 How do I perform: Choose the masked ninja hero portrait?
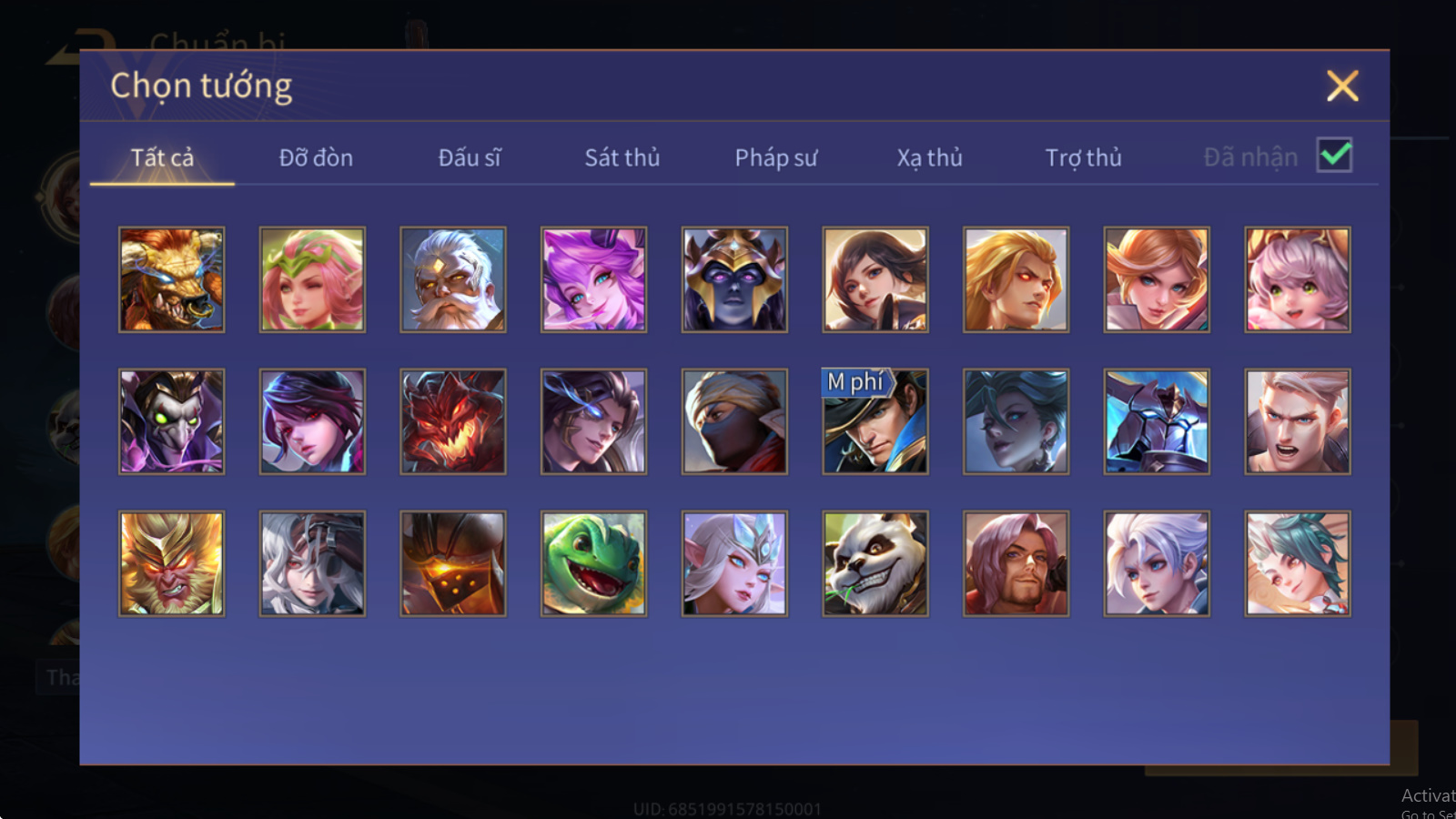coord(734,421)
